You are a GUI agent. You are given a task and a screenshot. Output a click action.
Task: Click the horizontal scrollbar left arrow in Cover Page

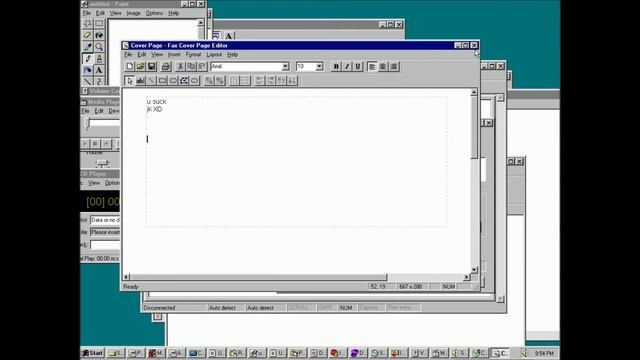coord(126,277)
